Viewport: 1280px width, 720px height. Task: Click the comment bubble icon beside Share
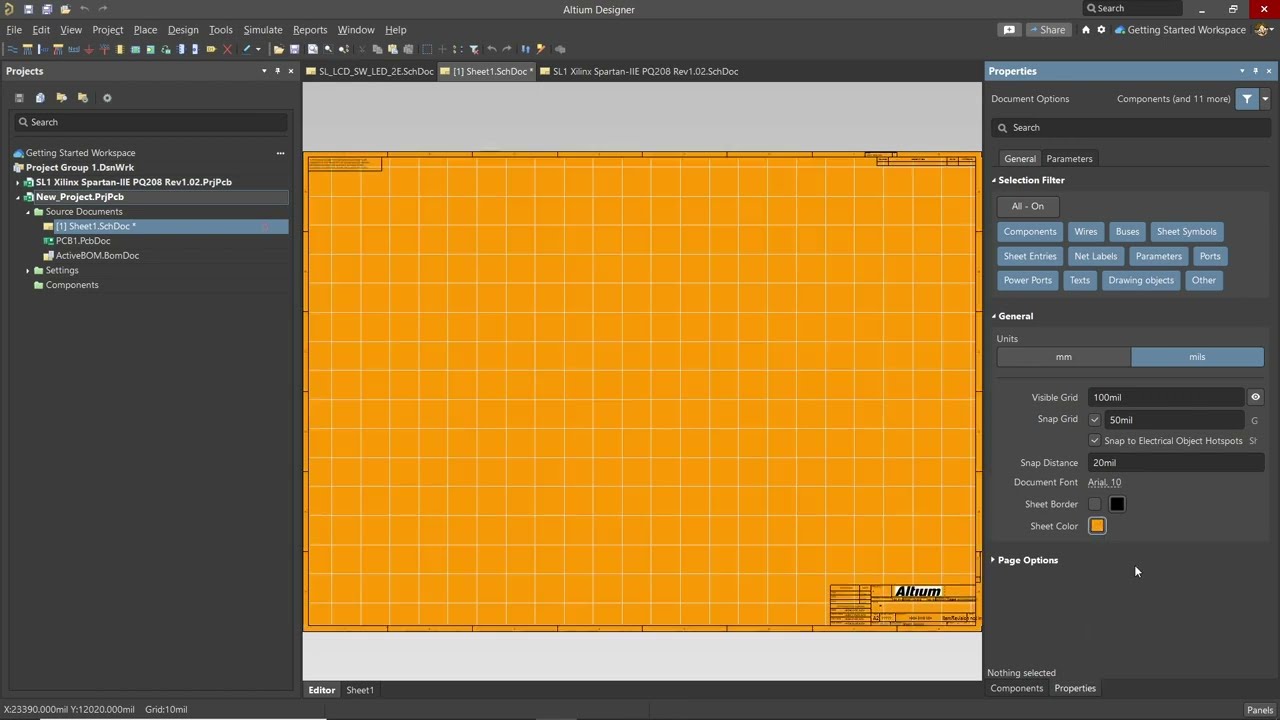click(x=1009, y=30)
